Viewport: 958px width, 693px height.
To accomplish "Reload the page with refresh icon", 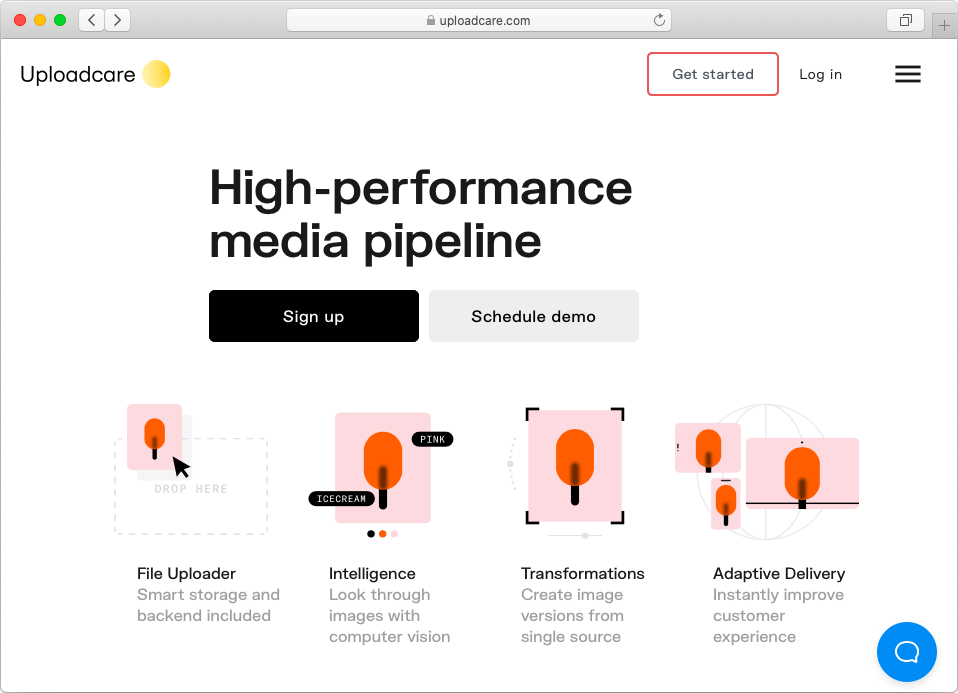I will (659, 20).
